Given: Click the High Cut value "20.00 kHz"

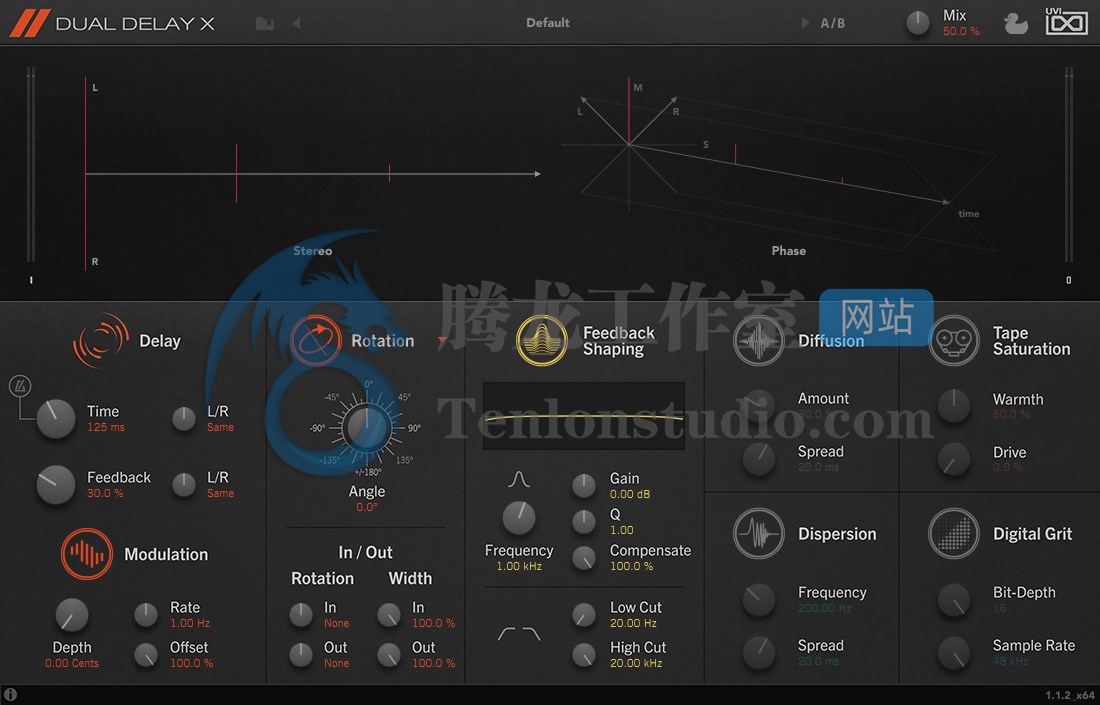Looking at the screenshot, I should coord(636,663).
